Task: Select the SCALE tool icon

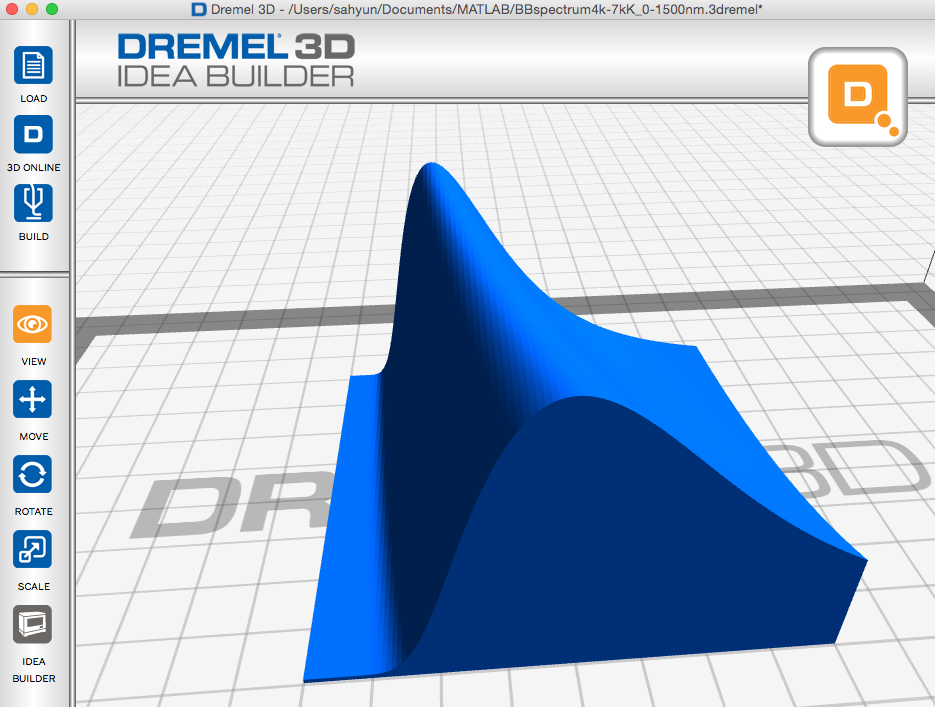Action: click(33, 550)
